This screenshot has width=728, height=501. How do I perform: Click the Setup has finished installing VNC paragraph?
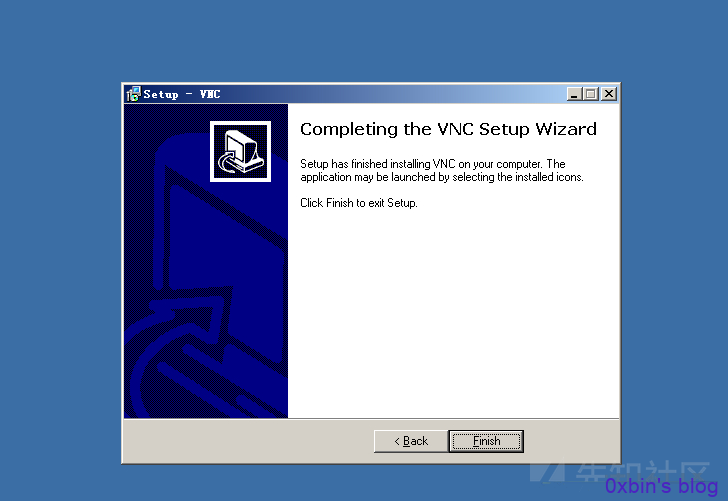(x=442, y=170)
